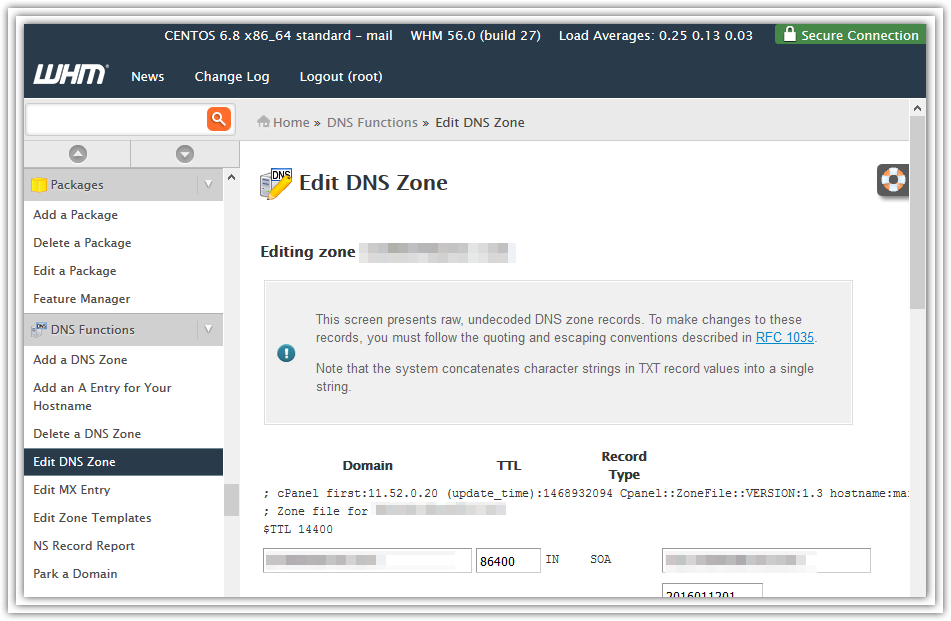Open the Change Log menu

tap(231, 76)
